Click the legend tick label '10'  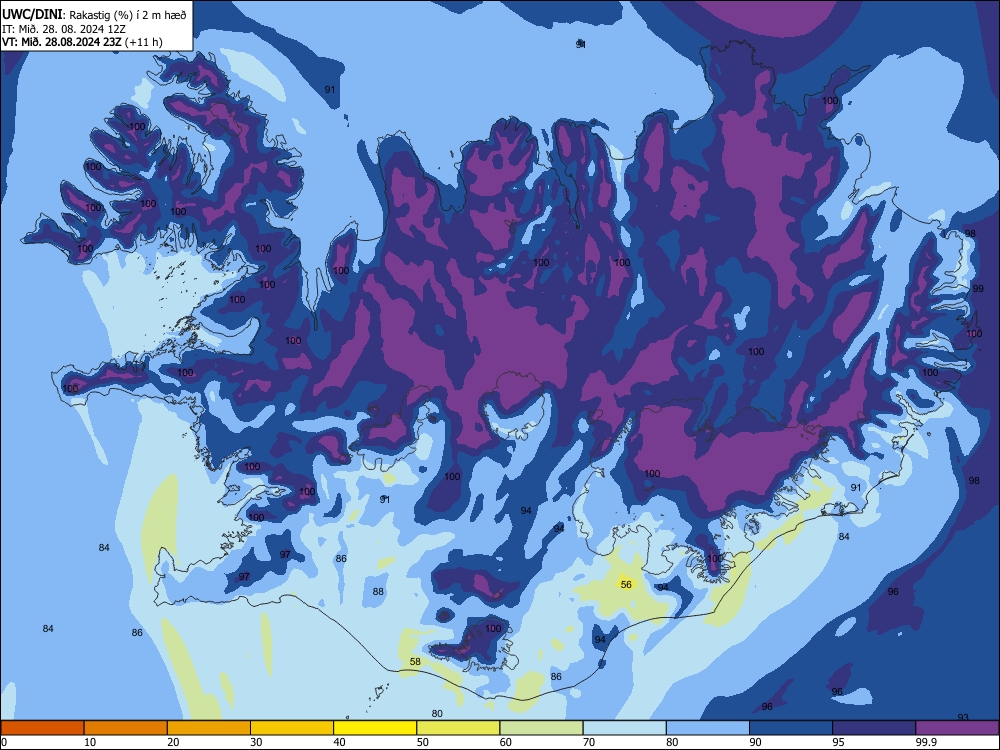[x=90, y=742]
